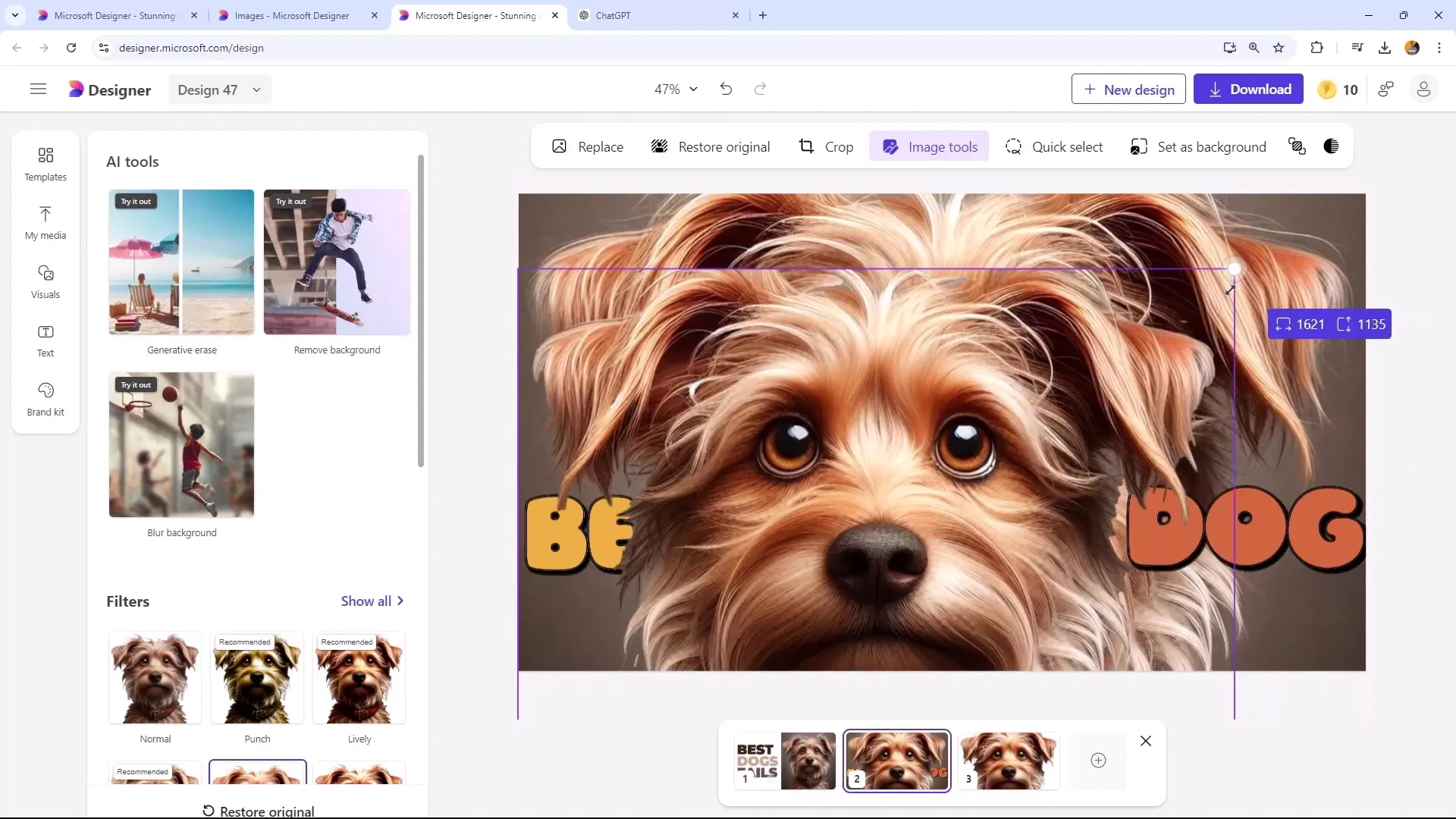
Task: Open the Text sidebar panel
Action: (45, 340)
